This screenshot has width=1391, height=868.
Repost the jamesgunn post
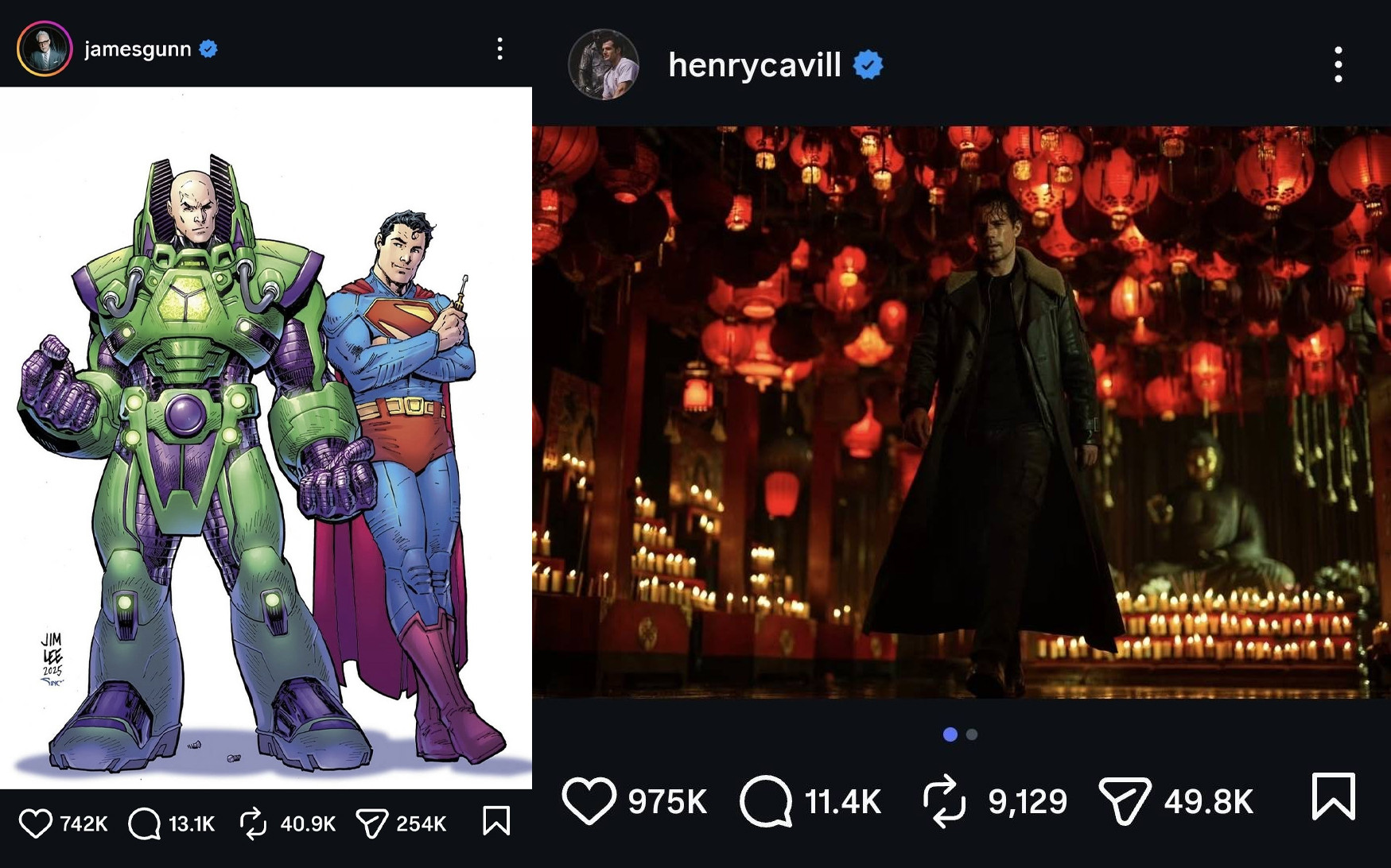coord(253,823)
